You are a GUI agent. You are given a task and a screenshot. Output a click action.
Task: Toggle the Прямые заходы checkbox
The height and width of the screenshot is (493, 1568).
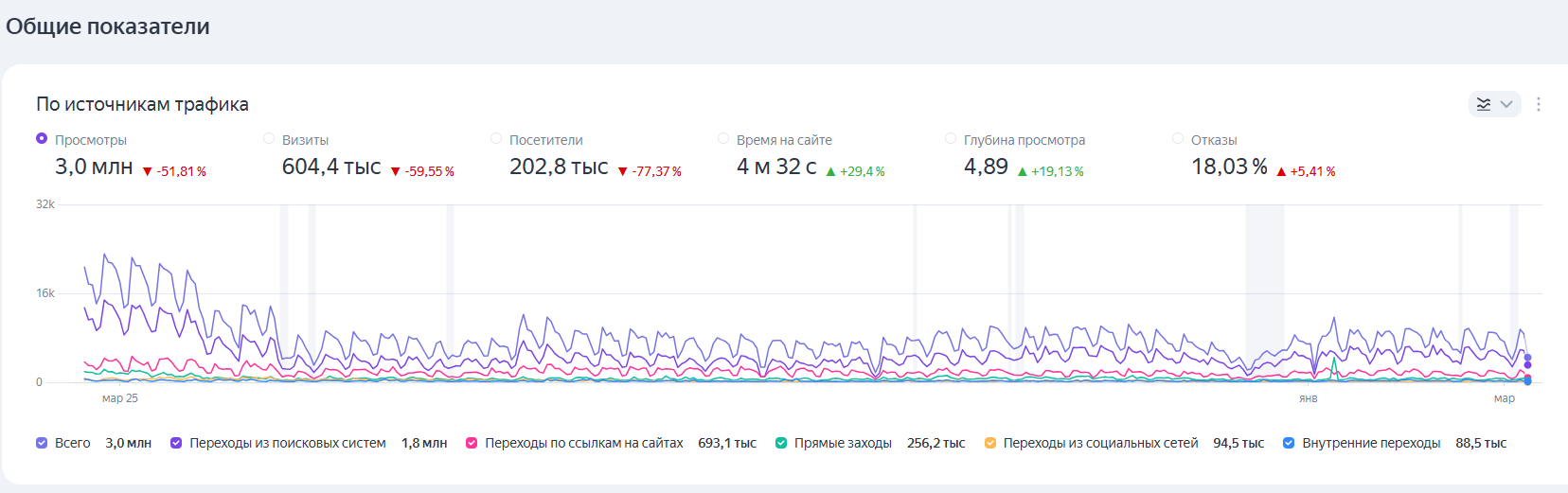click(x=781, y=443)
